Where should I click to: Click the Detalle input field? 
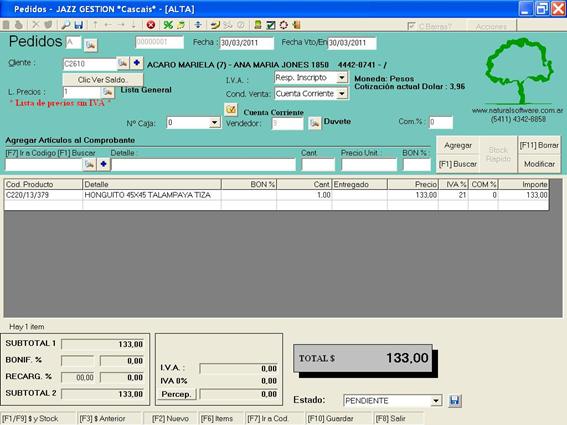click(x=204, y=165)
